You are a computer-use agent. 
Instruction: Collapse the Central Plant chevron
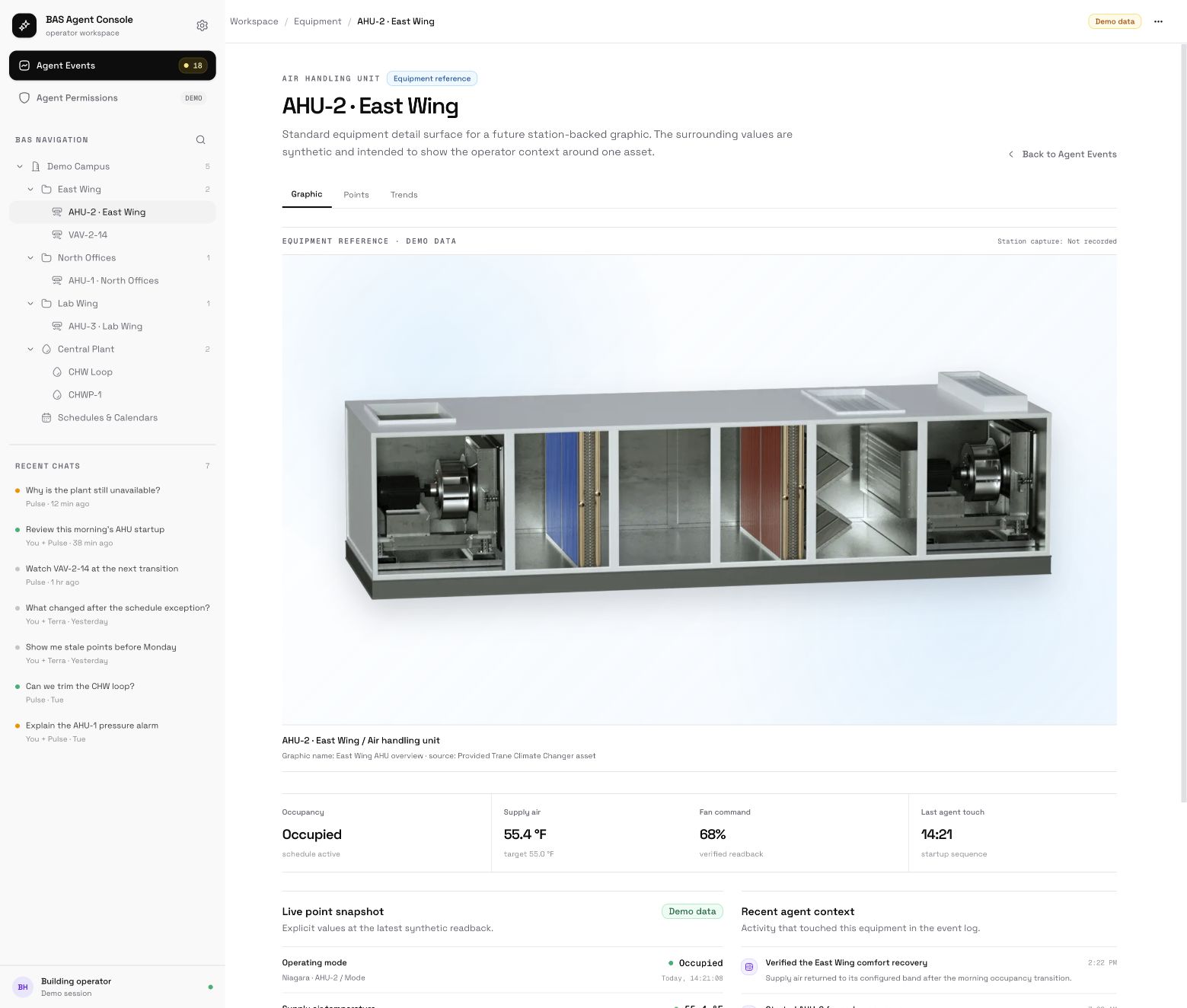click(x=30, y=349)
